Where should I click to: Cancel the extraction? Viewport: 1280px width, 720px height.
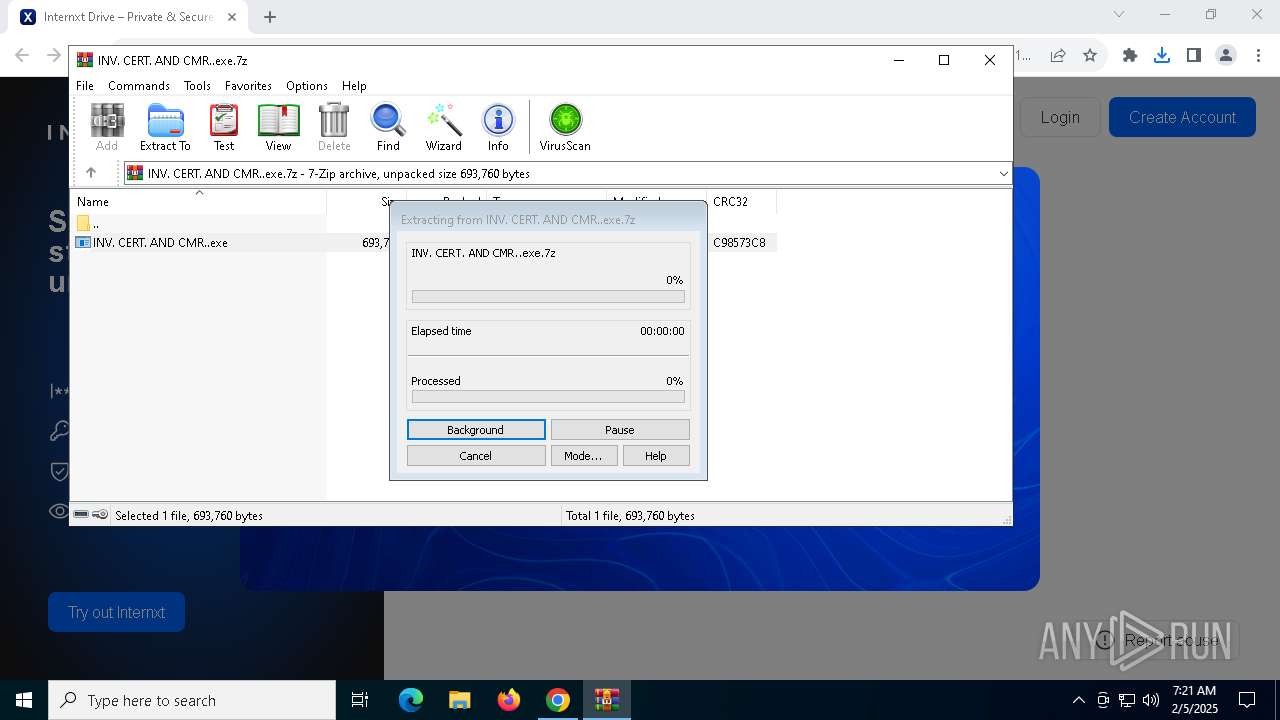point(476,456)
